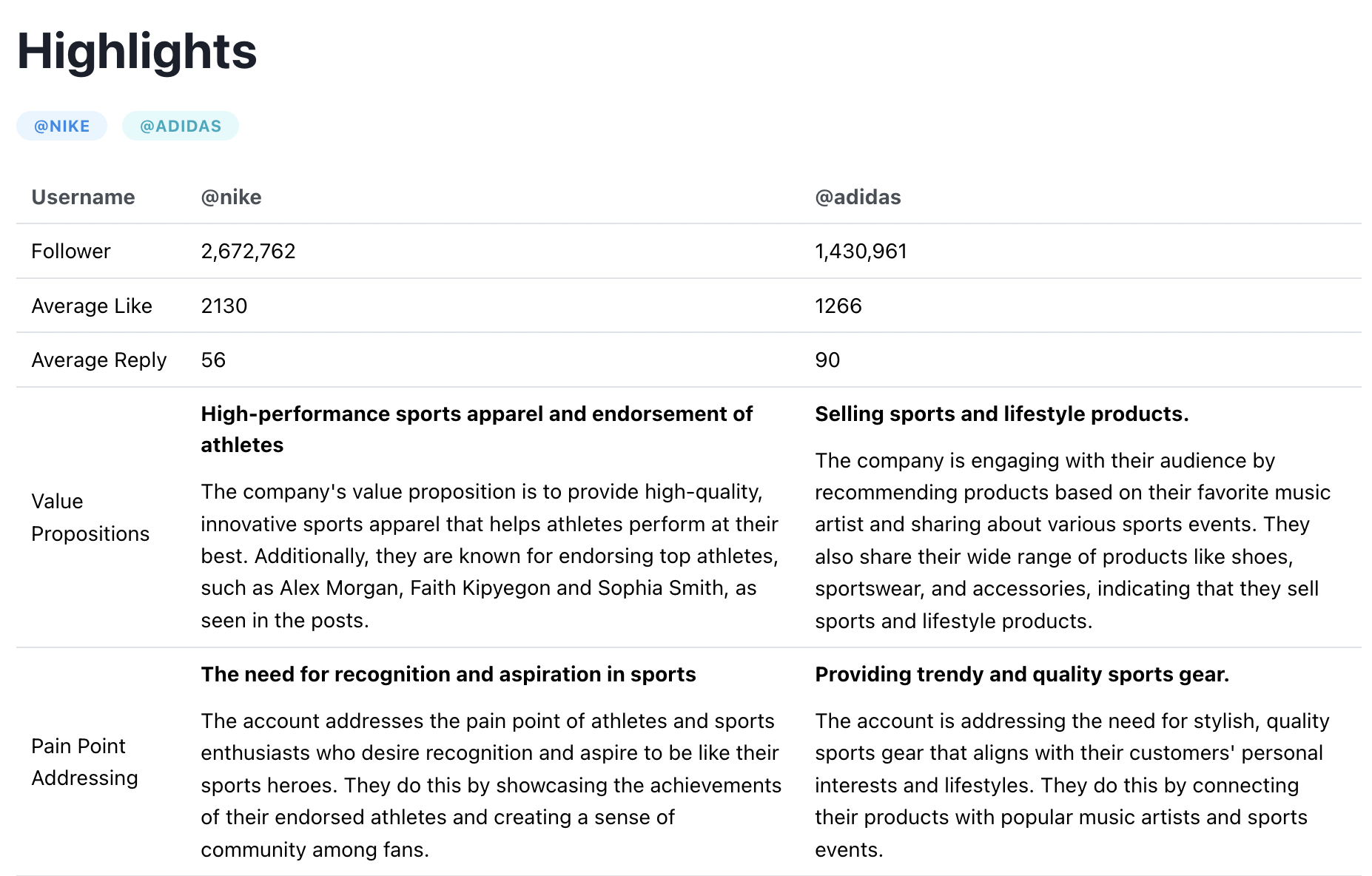Screen dimensions: 1372x876
Task: Select the Value Propositions row label
Action: pyautogui.click(x=90, y=517)
